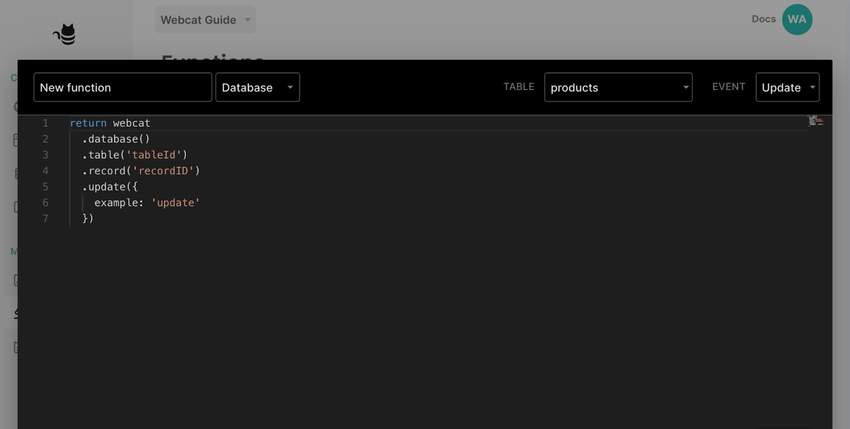Viewport: 850px width, 429px height.
Task: Open the Docs link
Action: click(x=763, y=19)
